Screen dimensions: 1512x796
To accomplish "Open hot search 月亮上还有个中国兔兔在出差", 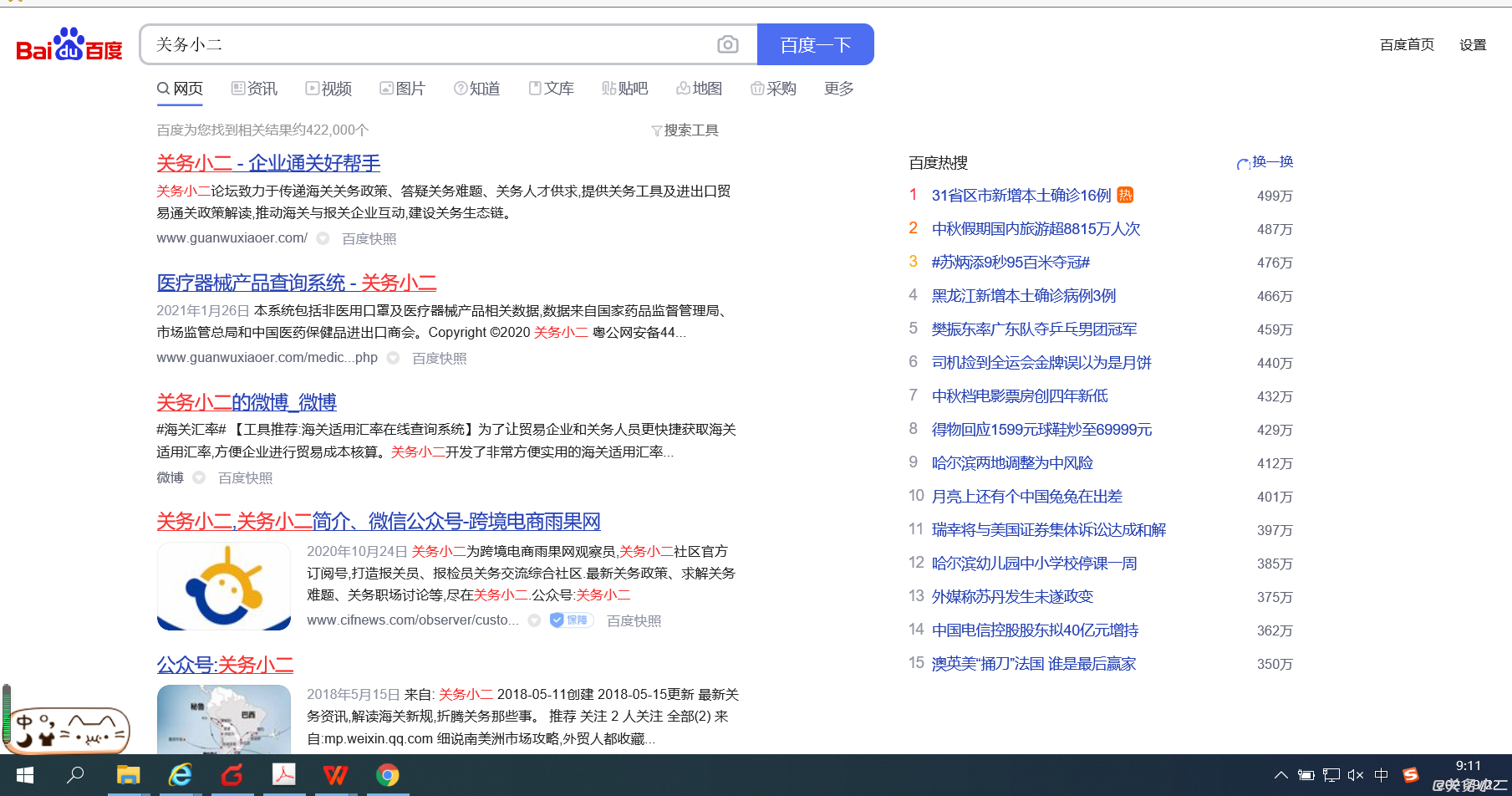I will pyautogui.click(x=1026, y=497).
